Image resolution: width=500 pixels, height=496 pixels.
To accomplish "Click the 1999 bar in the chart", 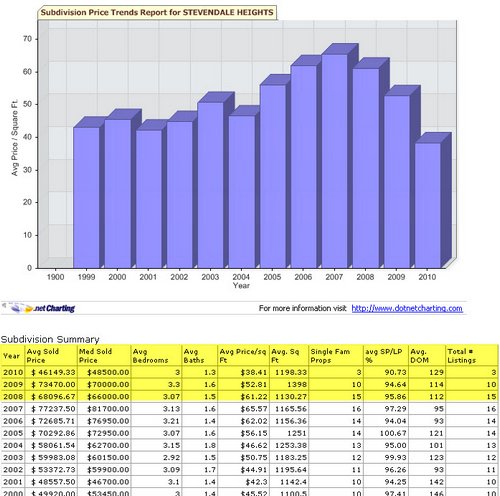I will (x=86, y=198).
